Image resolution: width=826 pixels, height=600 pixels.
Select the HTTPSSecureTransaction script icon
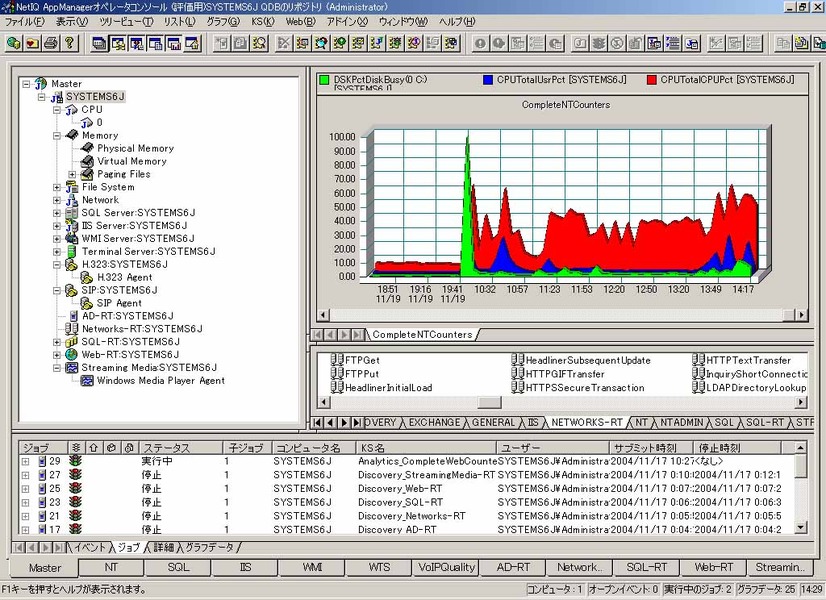tap(517, 387)
